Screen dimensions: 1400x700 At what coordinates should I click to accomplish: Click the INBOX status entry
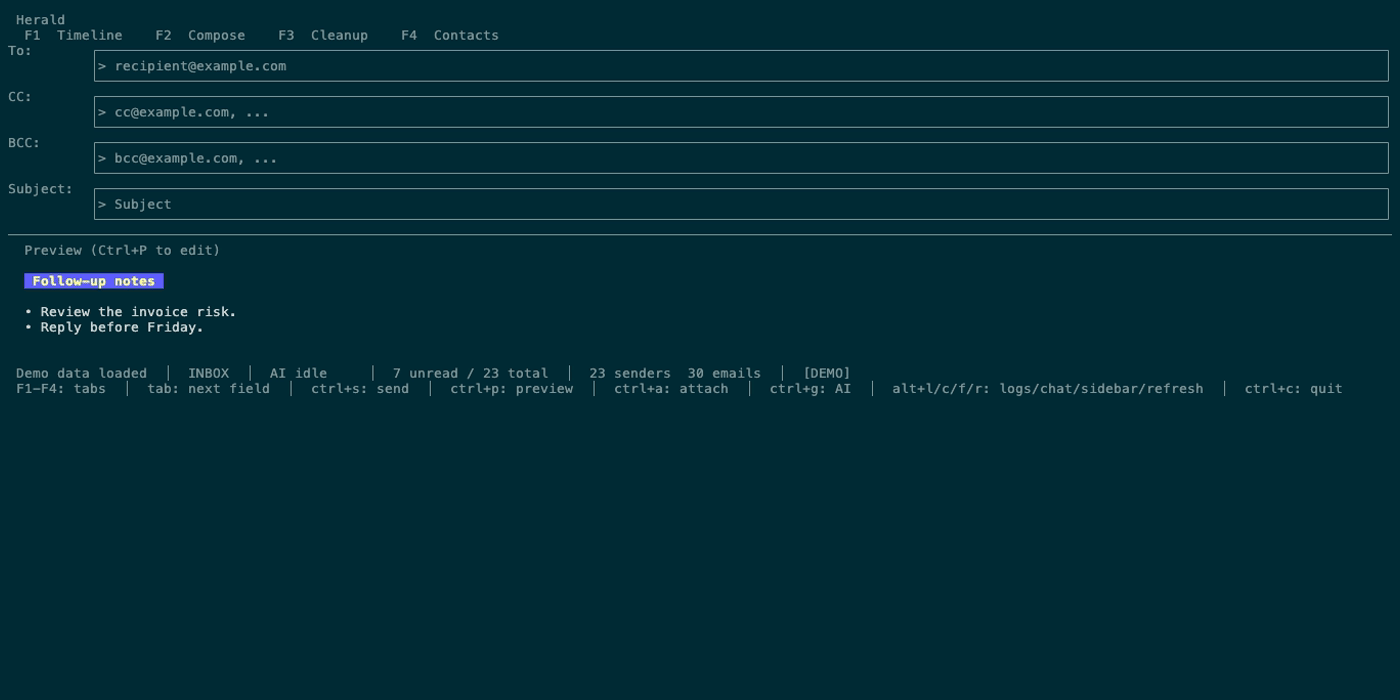pyautogui.click(x=208, y=373)
